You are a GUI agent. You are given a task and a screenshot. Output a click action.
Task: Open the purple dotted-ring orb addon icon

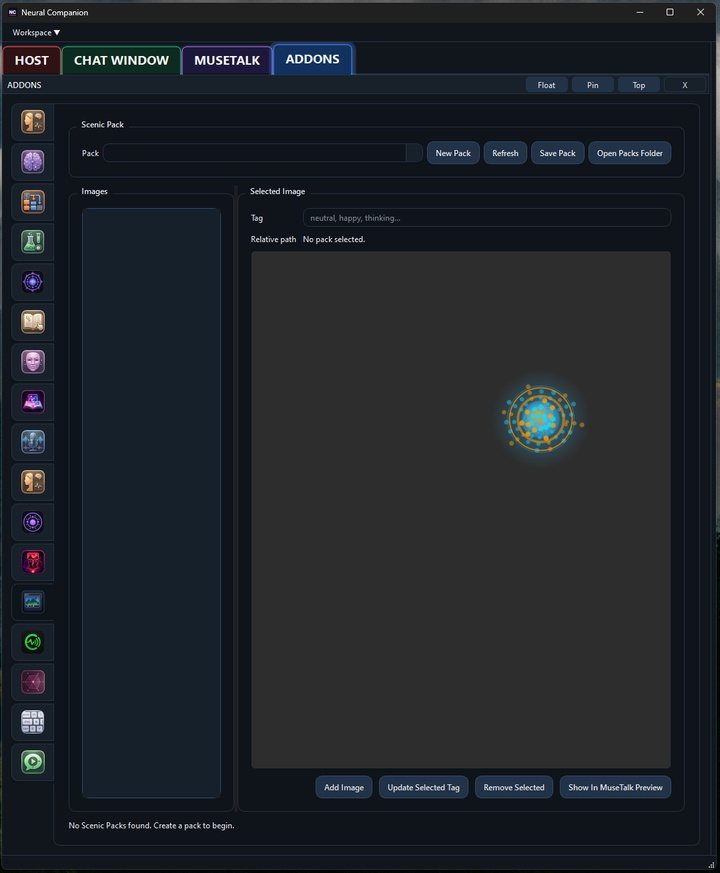pos(33,522)
